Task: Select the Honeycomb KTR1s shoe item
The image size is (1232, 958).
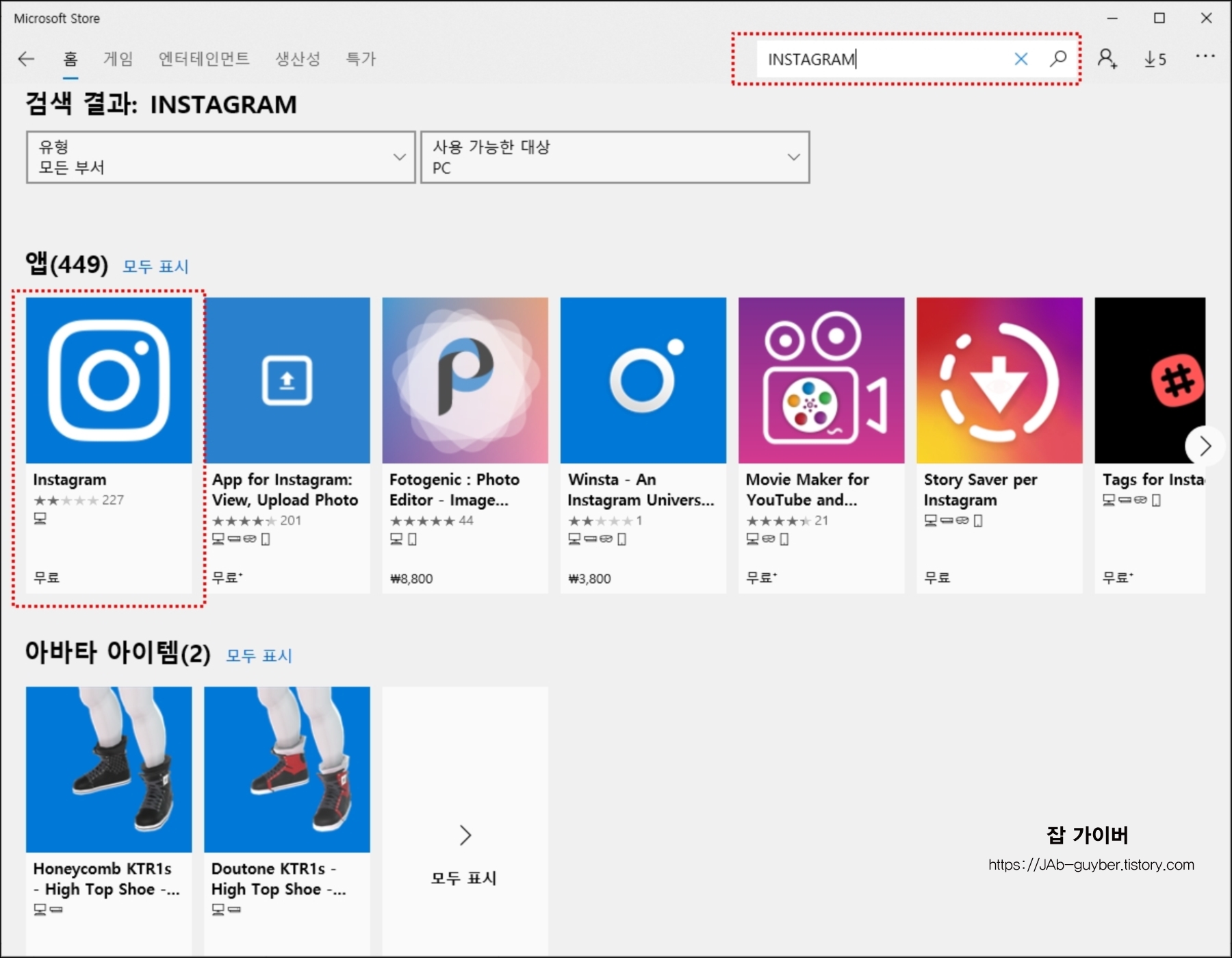Action: coord(109,768)
